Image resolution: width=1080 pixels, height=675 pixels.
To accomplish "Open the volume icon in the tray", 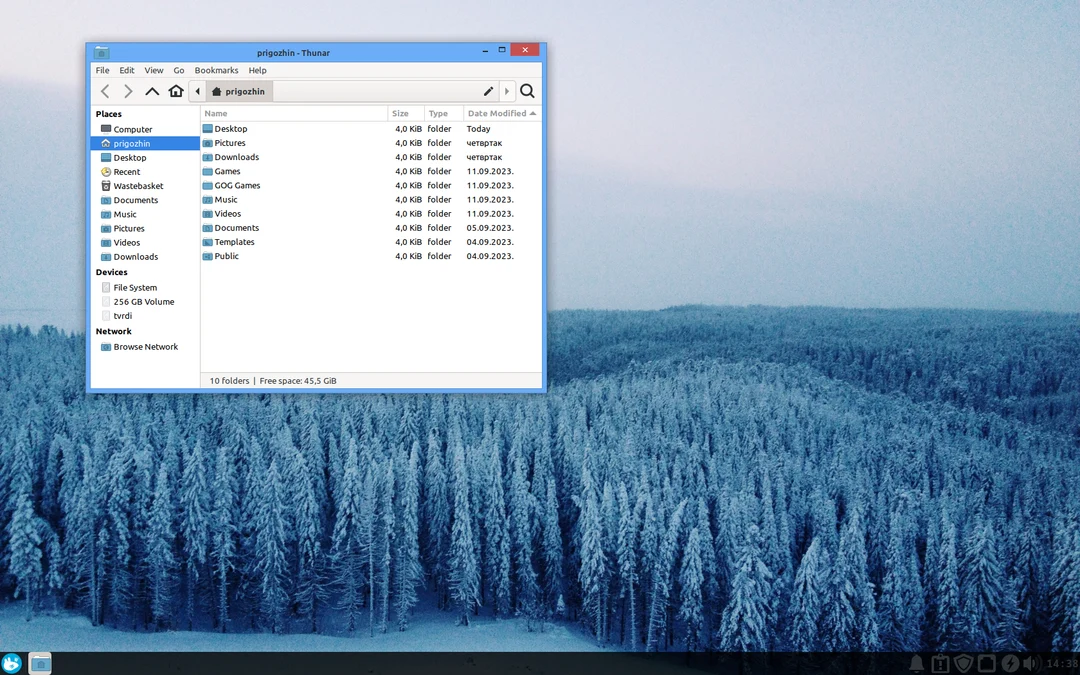I will click(x=1030, y=663).
